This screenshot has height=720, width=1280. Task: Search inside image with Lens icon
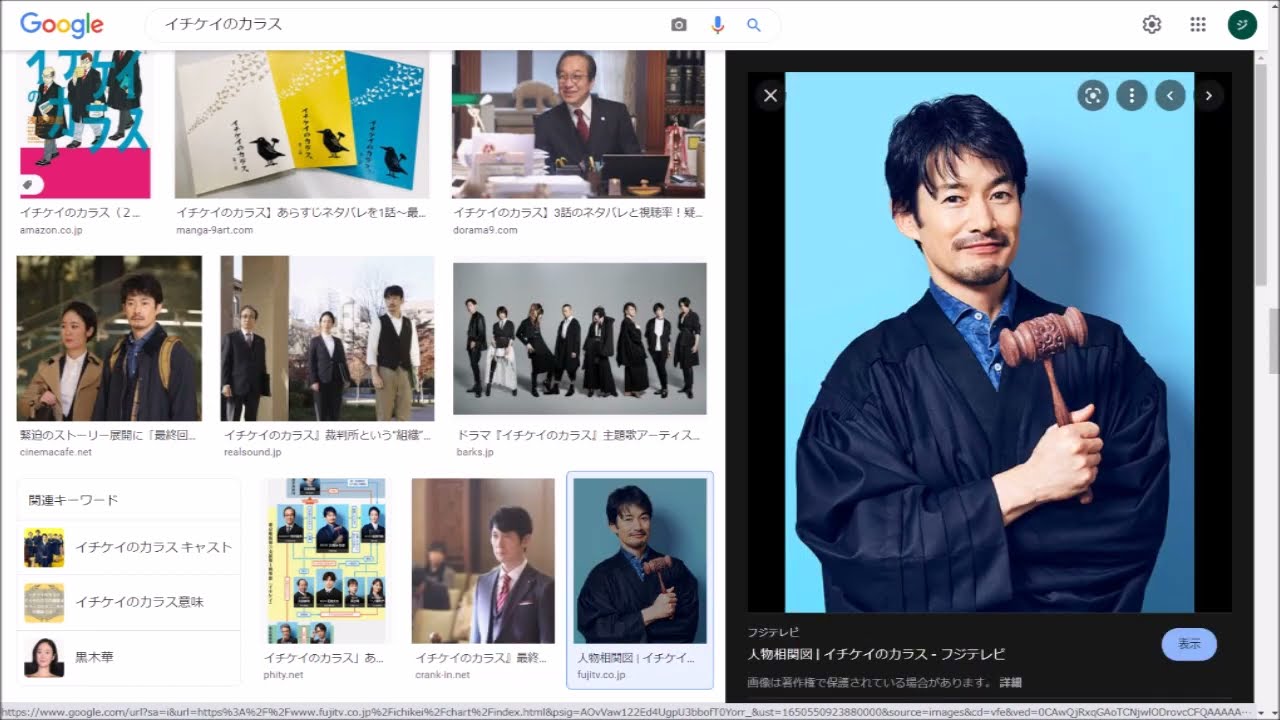pos(1093,96)
